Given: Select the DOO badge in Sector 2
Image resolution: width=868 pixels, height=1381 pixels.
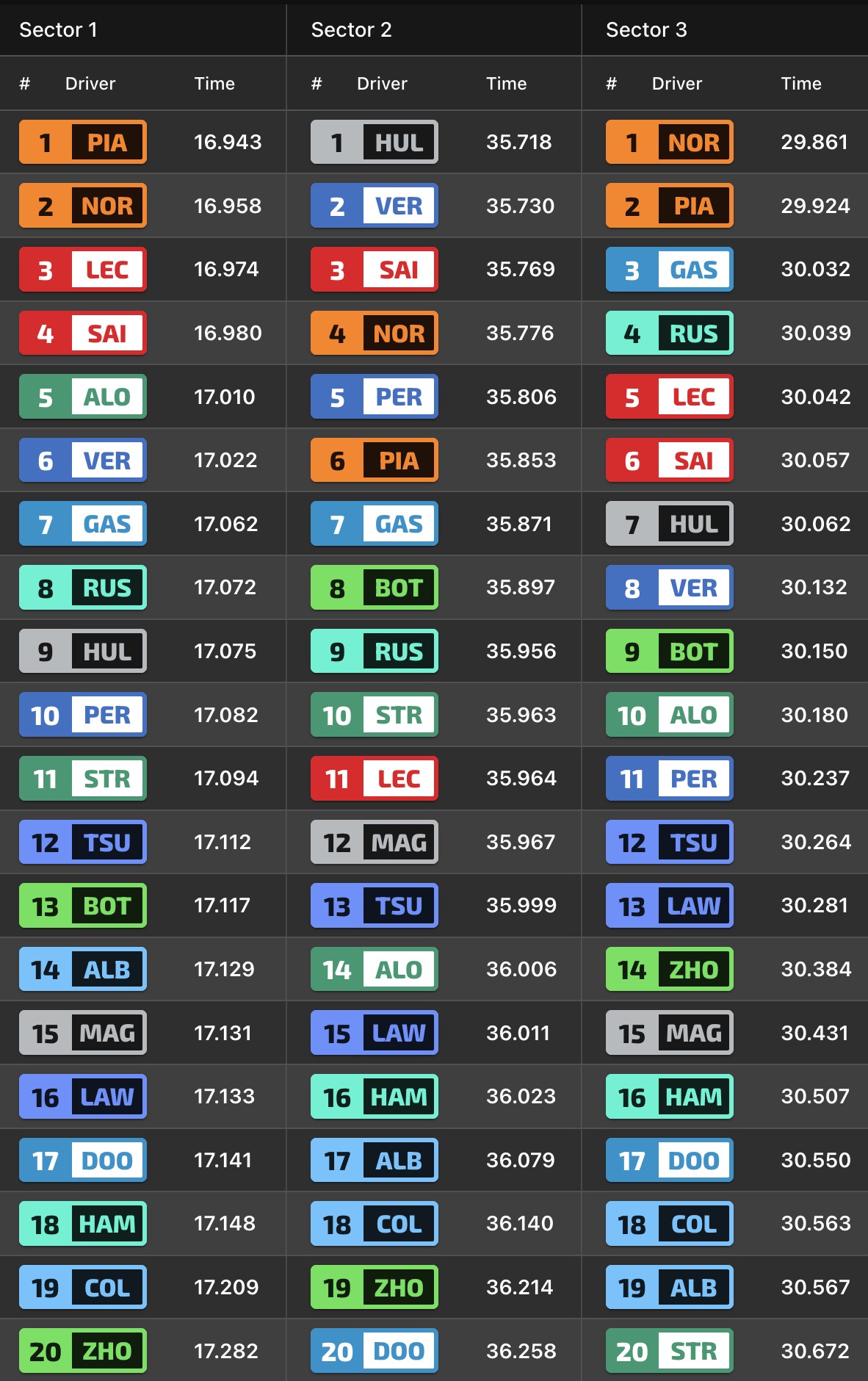Looking at the screenshot, I should tap(375, 1351).
